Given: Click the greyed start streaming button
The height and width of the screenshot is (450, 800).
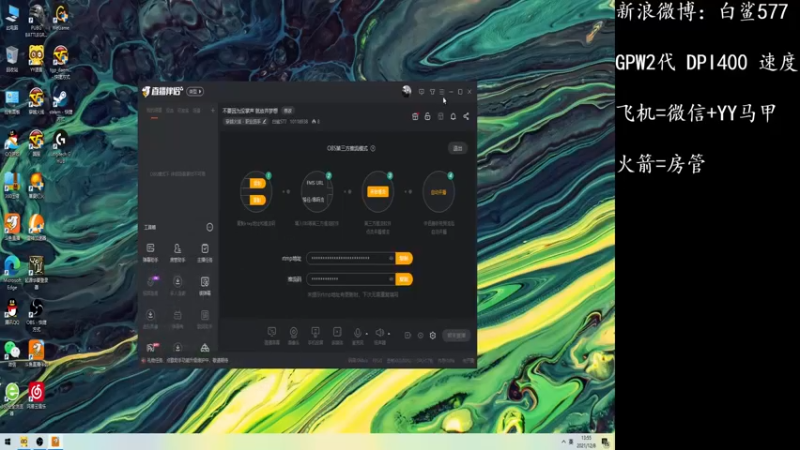Looking at the screenshot, I should [x=456, y=335].
